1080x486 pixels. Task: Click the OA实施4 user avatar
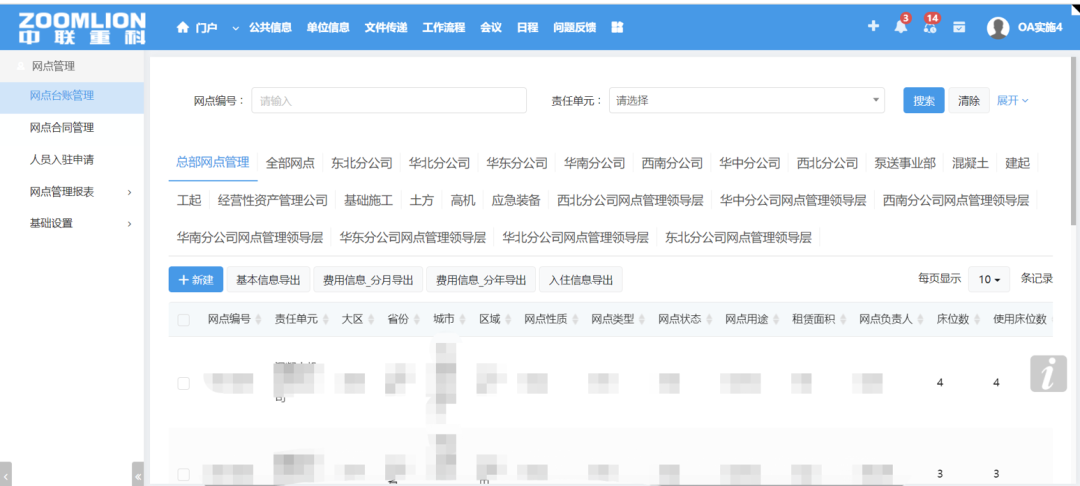pyautogui.click(x=998, y=28)
